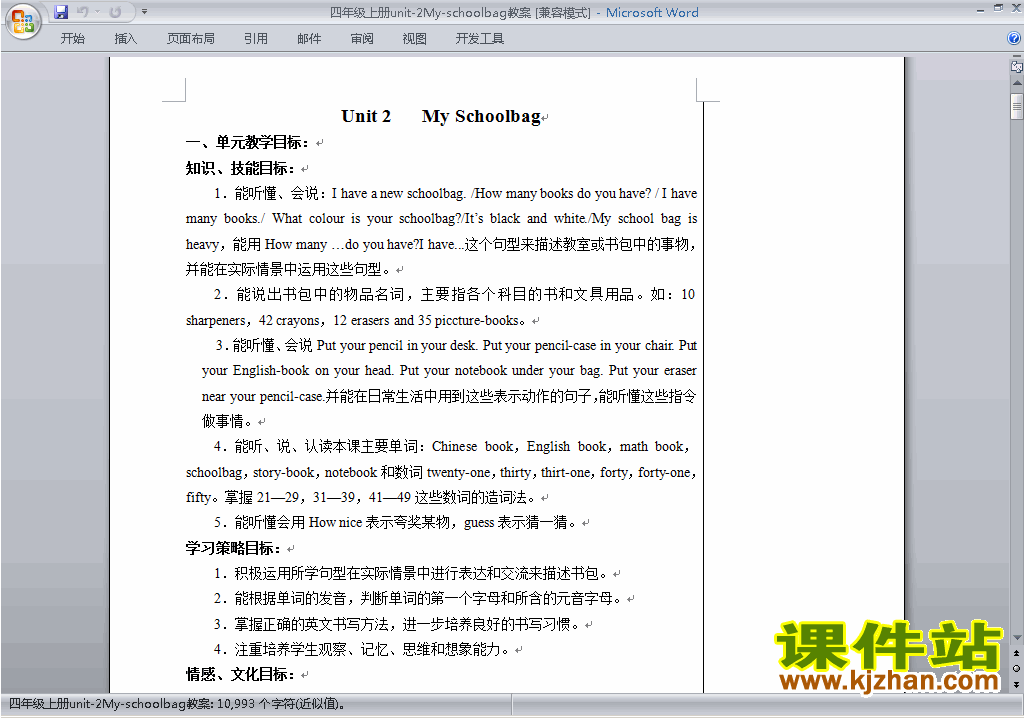
Task: Click the Save icon in Quick Access toolbar
Action: 61,12
